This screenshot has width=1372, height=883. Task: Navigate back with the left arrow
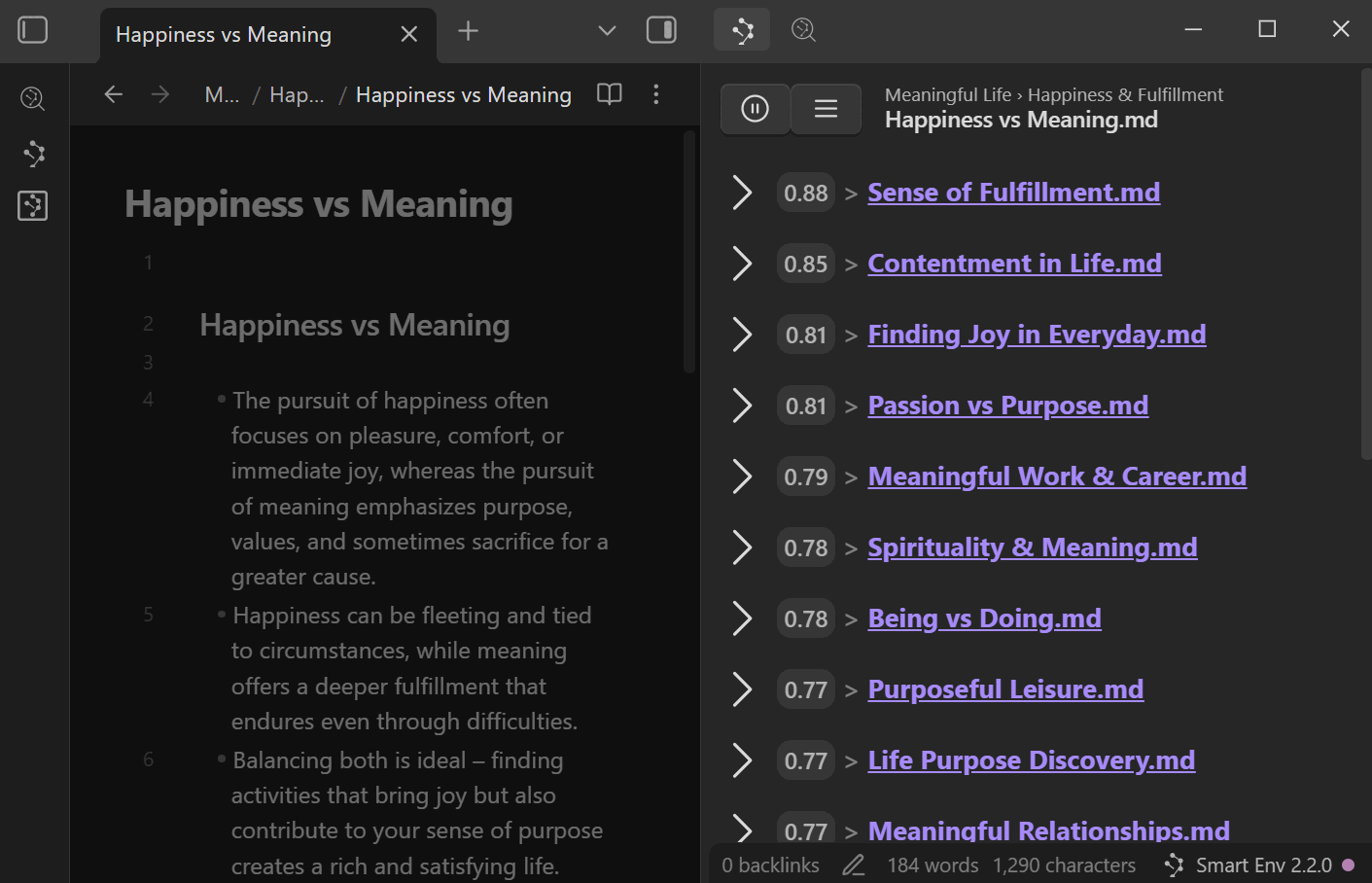click(114, 94)
